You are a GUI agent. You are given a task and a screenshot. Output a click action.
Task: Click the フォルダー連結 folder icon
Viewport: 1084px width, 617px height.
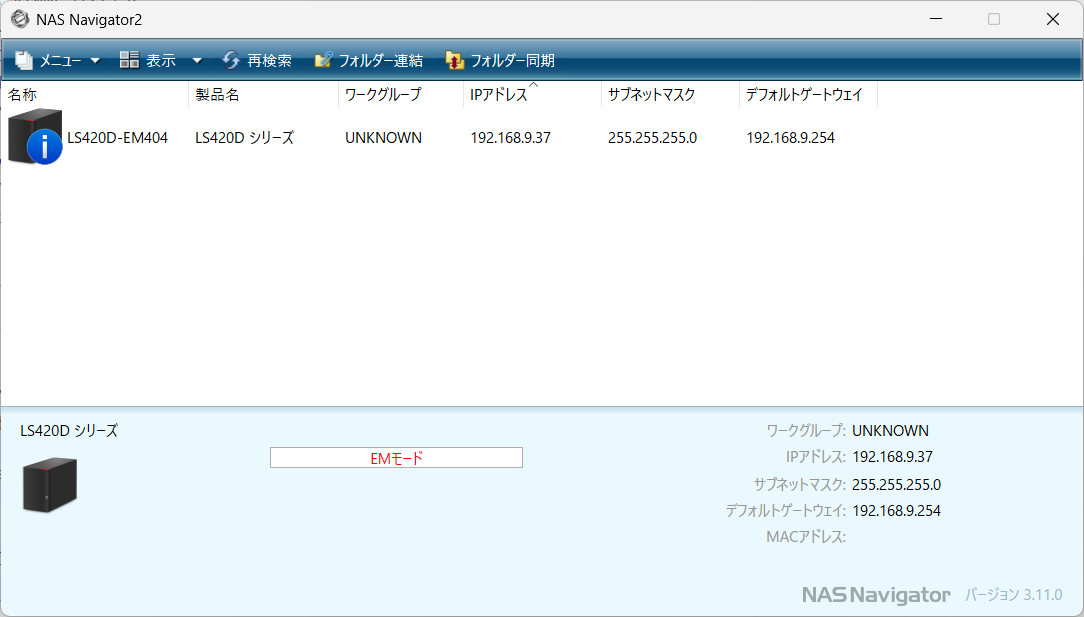click(x=323, y=60)
